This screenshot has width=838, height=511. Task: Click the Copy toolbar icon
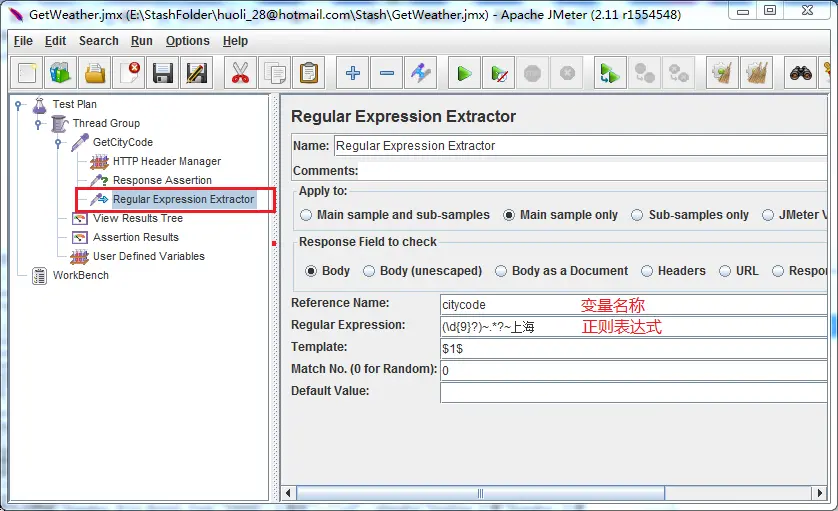(x=275, y=73)
